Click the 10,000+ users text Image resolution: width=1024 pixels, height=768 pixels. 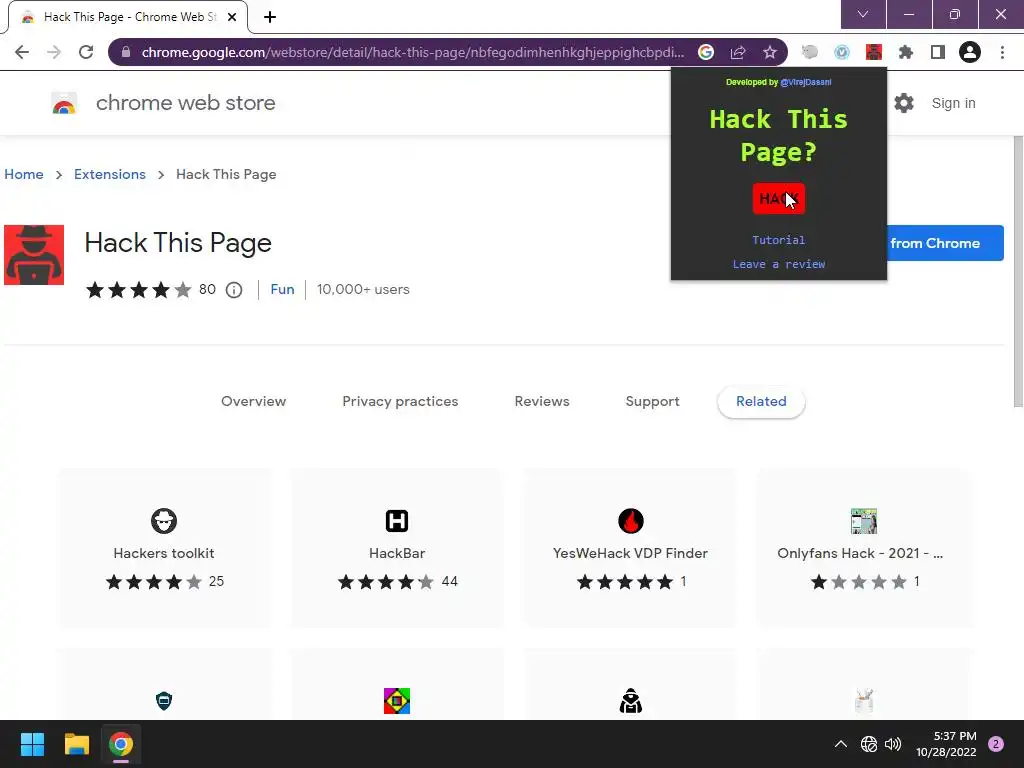363,289
